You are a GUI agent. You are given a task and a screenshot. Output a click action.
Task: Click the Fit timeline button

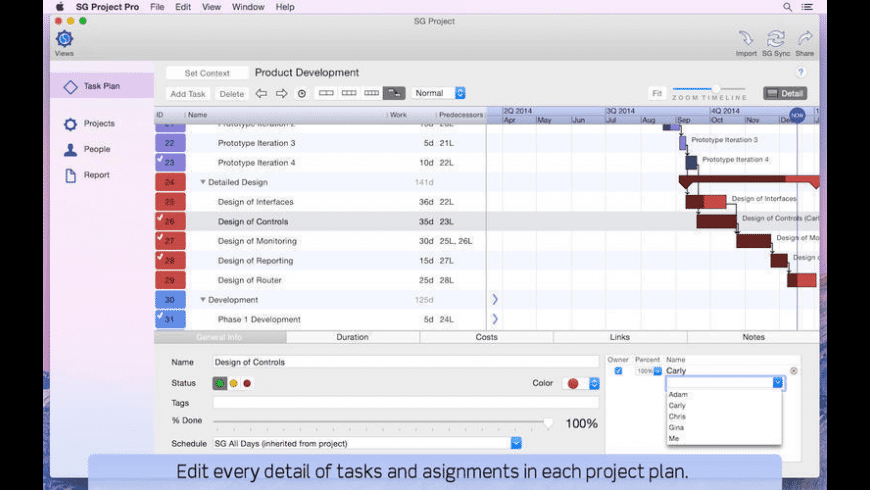(x=657, y=93)
